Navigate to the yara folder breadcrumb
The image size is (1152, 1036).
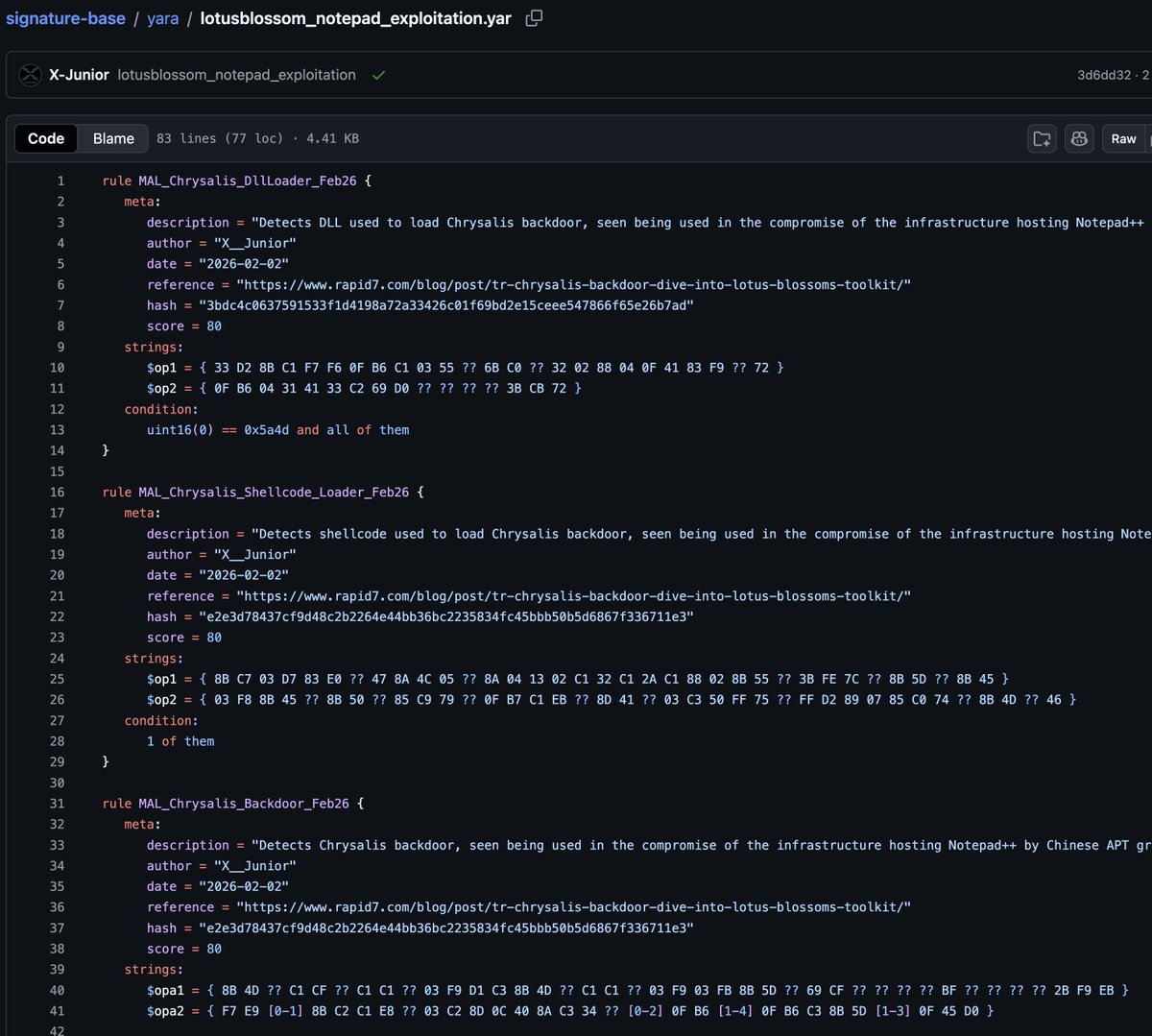tap(163, 18)
